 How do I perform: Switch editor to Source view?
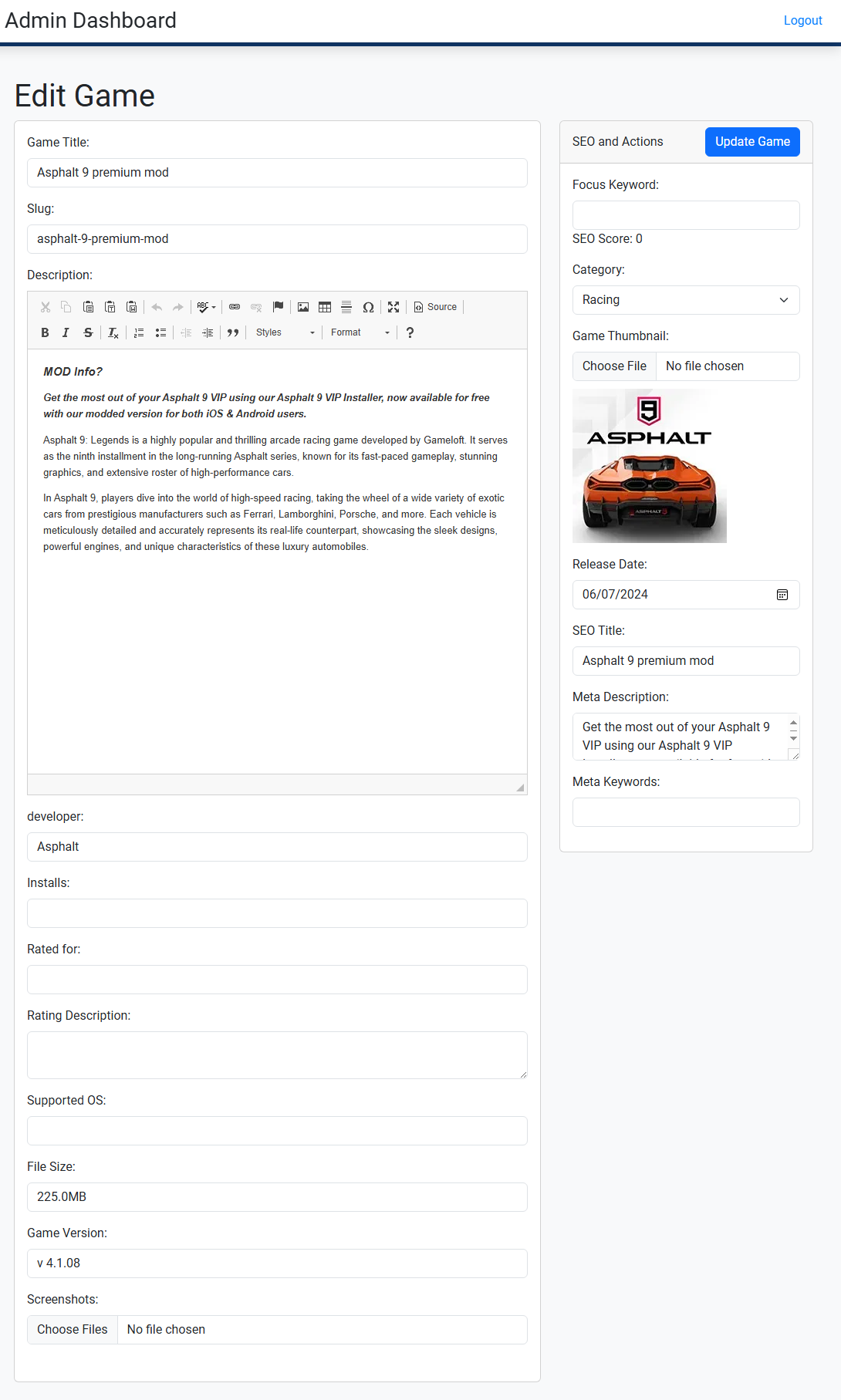coord(435,307)
